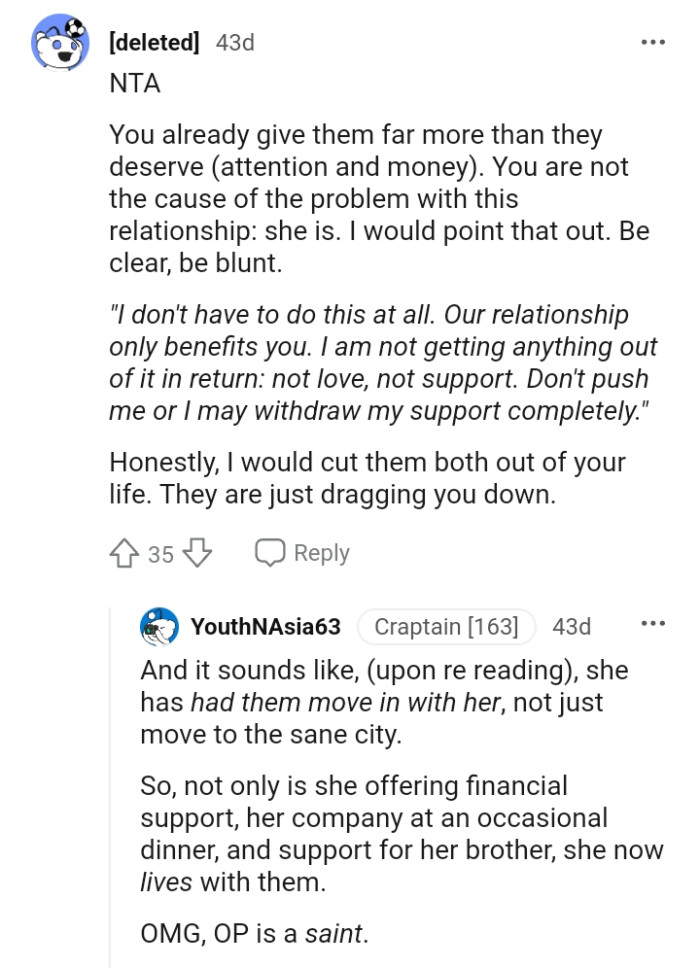The height and width of the screenshot is (968, 700).
Task: Open the overflow menu on the NTA comment
Action: pyautogui.click(x=653, y=40)
